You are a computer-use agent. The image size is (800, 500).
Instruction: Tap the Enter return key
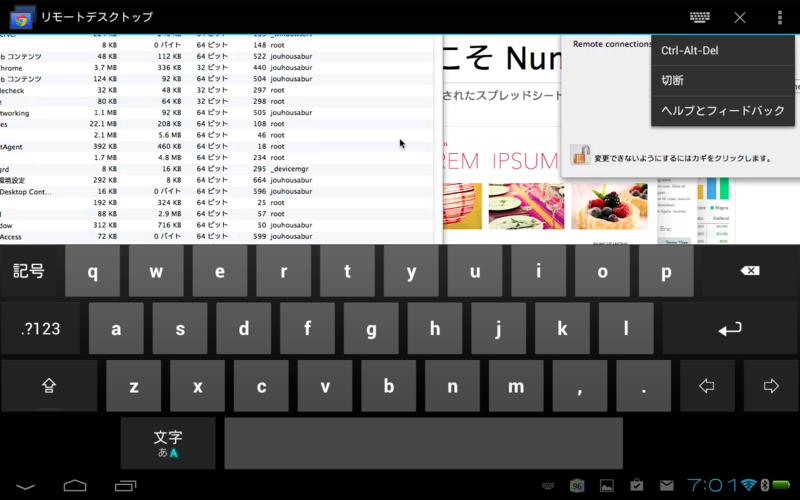(730, 329)
